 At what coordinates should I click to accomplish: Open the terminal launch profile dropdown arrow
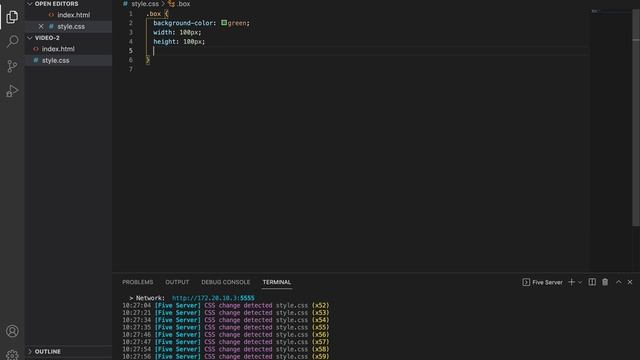click(580, 282)
